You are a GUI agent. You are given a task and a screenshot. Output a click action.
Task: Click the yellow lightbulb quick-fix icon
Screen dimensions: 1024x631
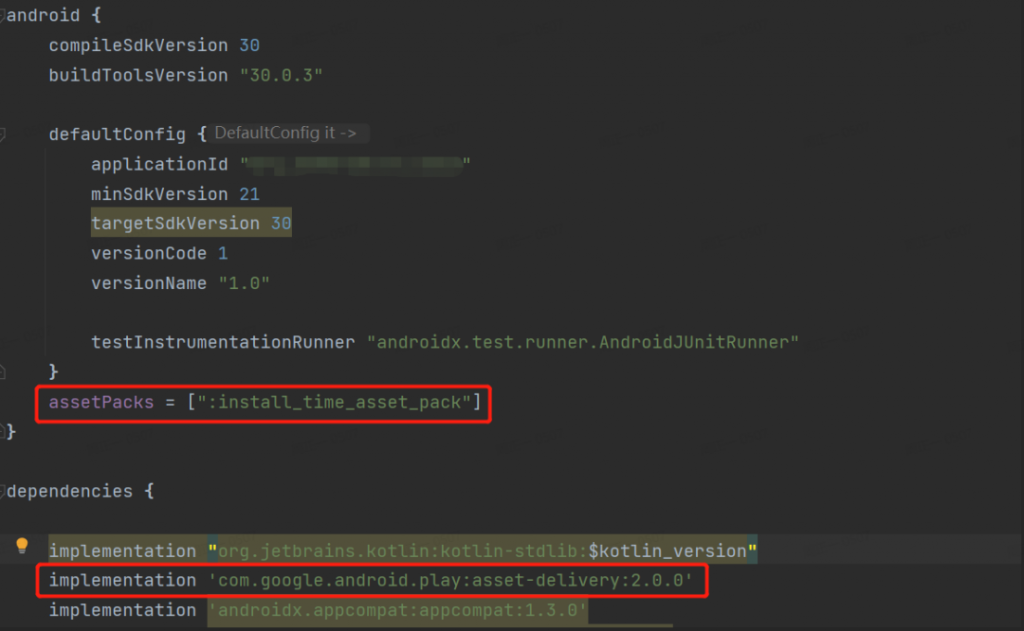click(x=22, y=545)
